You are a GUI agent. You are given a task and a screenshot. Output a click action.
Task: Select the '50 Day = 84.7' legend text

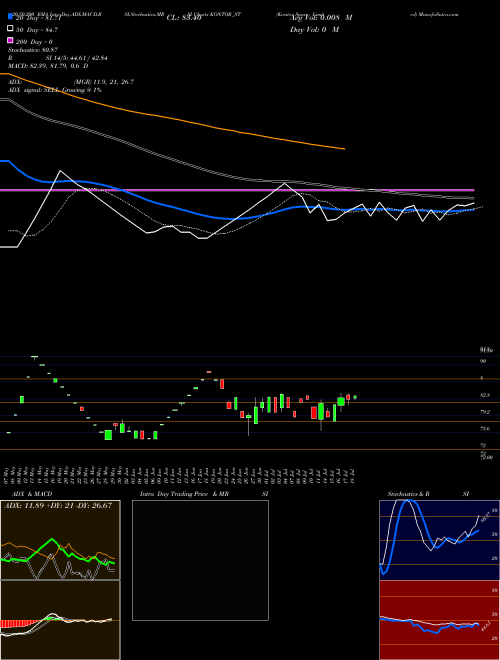pyautogui.click(x=37, y=30)
